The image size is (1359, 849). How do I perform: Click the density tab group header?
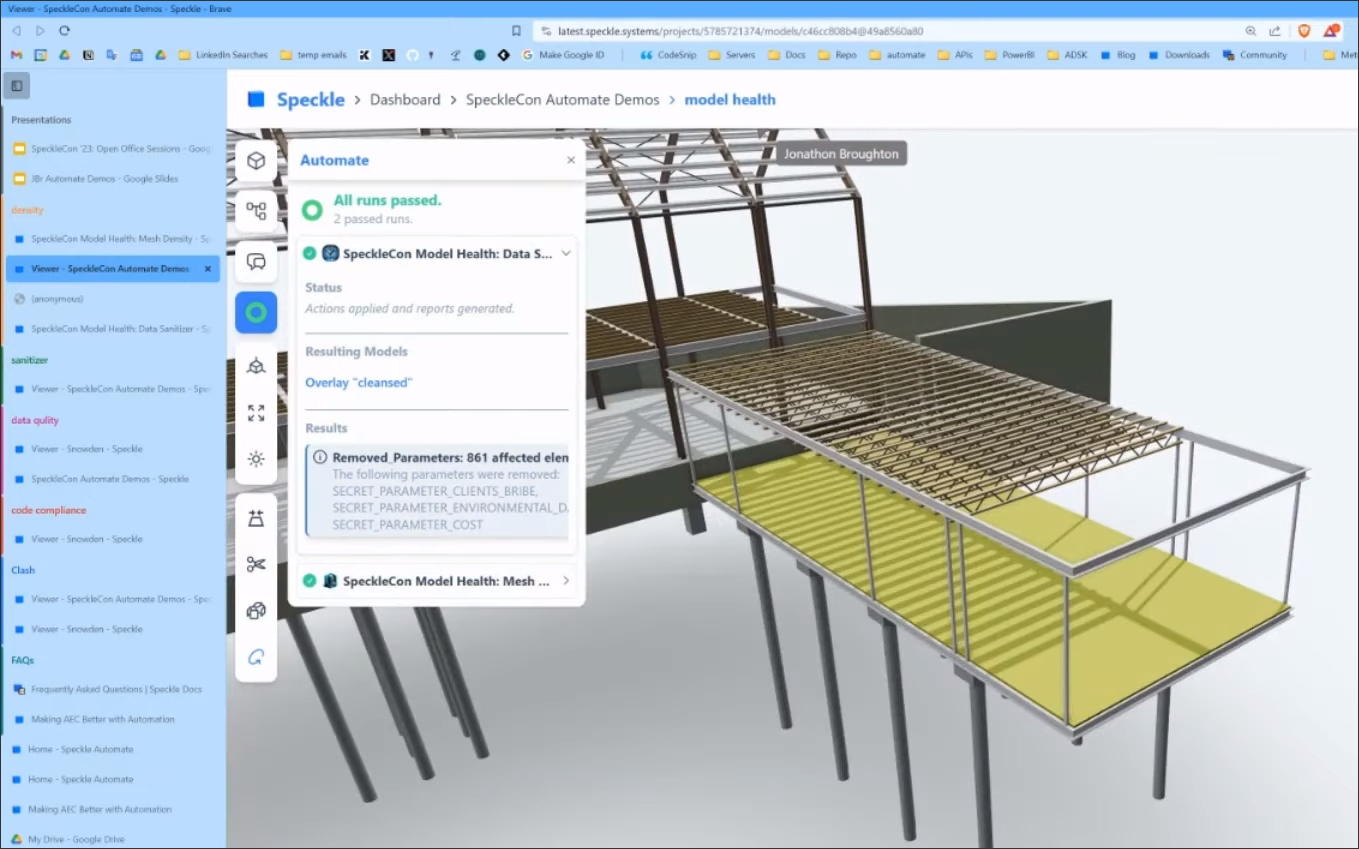(27, 210)
